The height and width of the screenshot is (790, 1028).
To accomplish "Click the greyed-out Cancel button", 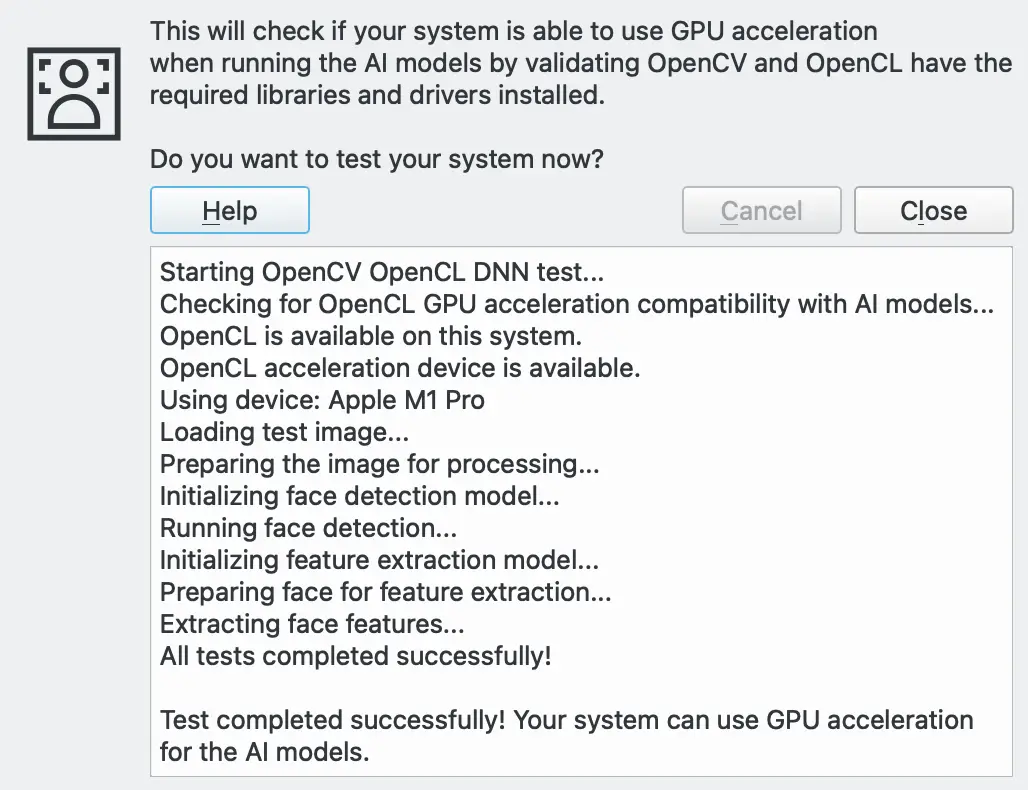I will (x=761, y=211).
